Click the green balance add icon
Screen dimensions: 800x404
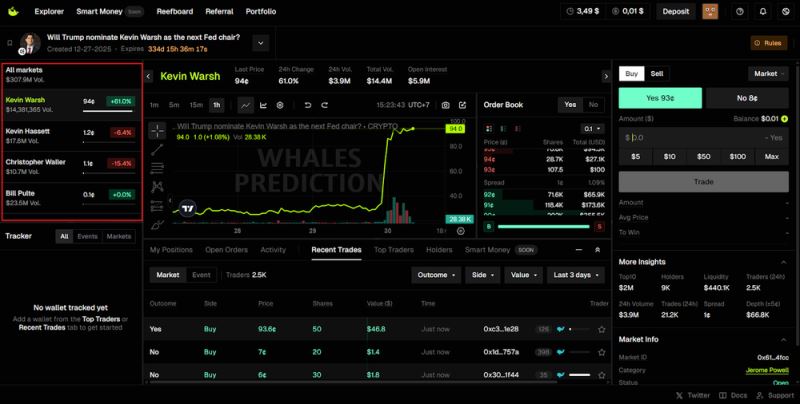click(784, 119)
